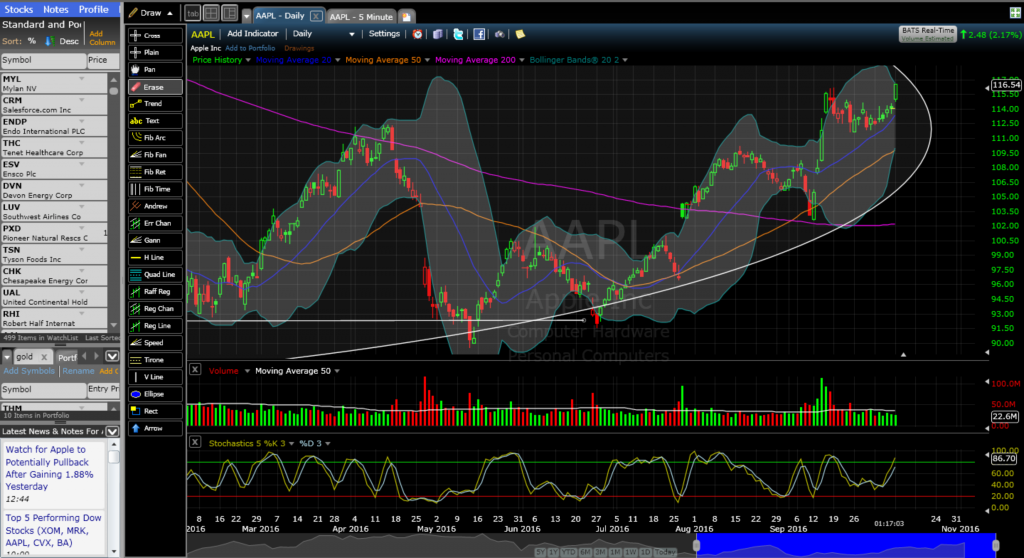Choose the Fib Ret retracement tool
The image size is (1024, 558).
click(x=155, y=172)
